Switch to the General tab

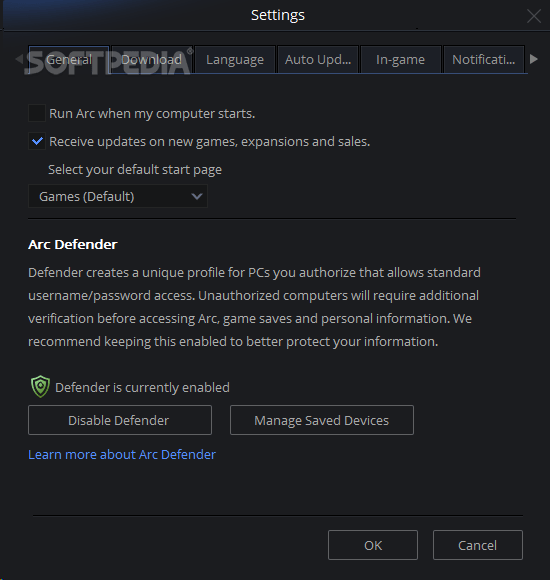pos(69,60)
